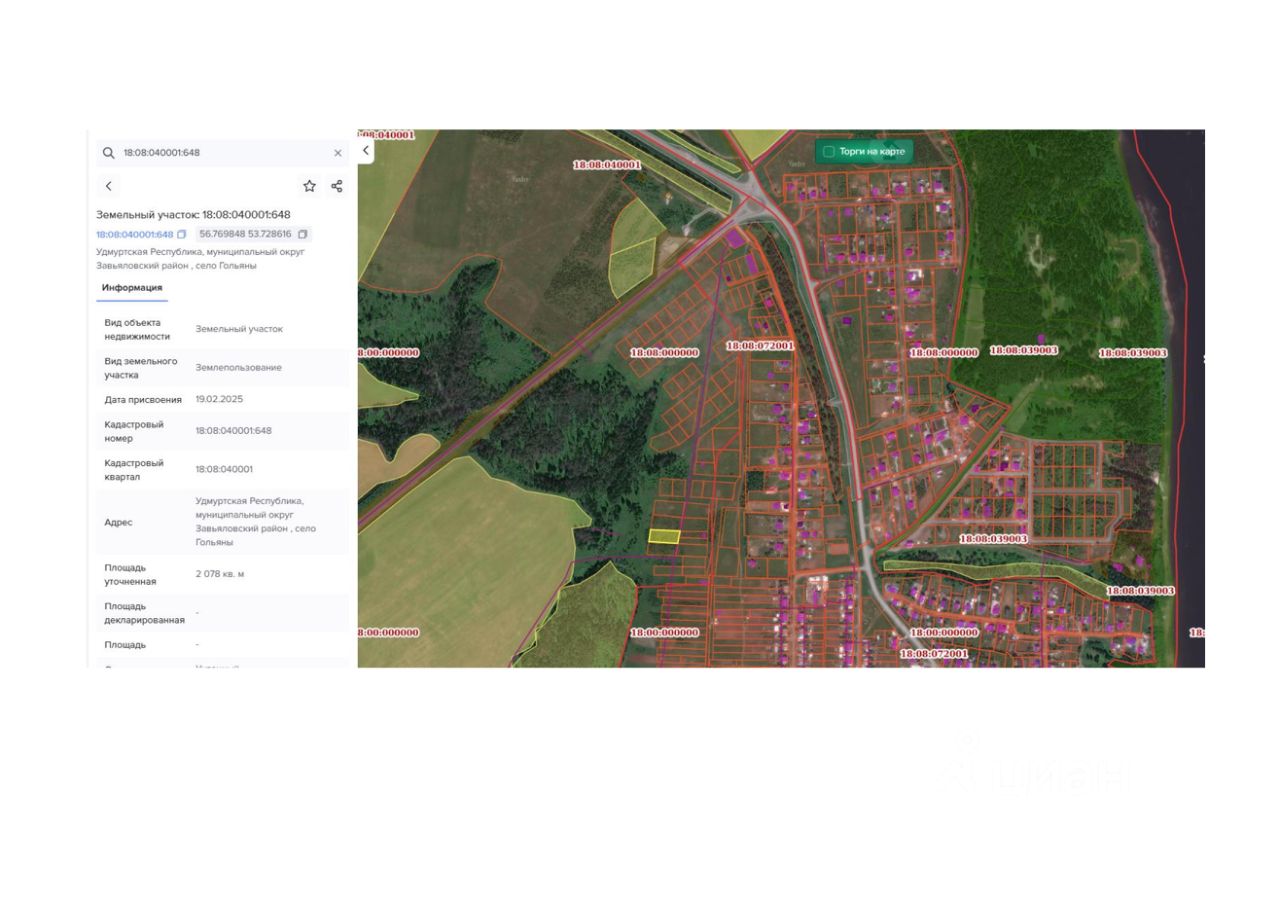Image resolution: width=1280 pixels, height=906 pixels.
Task: Click the parcel title Земельный участок heading
Action: 193,214
